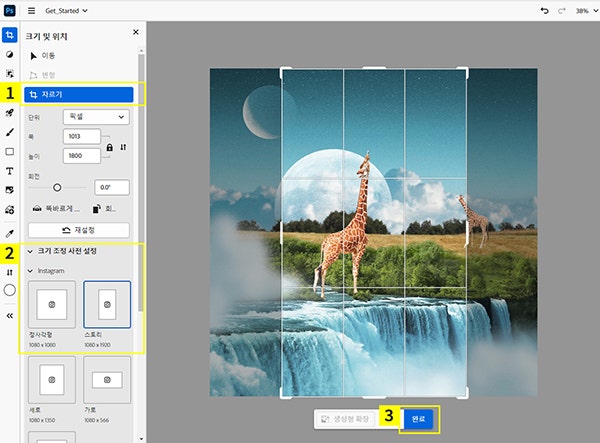Click the Undo arrow icon
This screenshot has height=443, width=600.
point(544,10)
